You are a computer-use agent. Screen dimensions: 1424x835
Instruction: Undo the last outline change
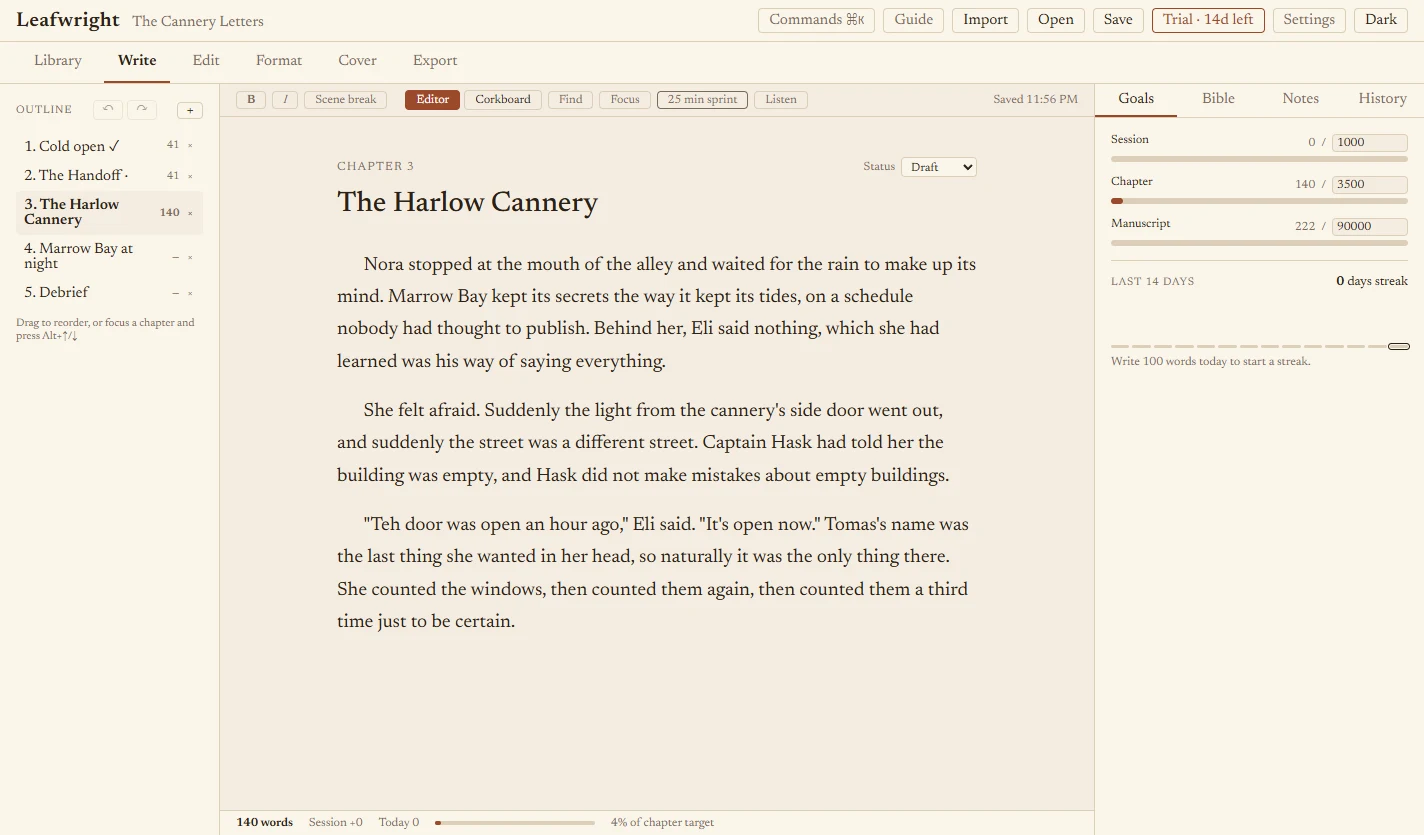[108, 110]
